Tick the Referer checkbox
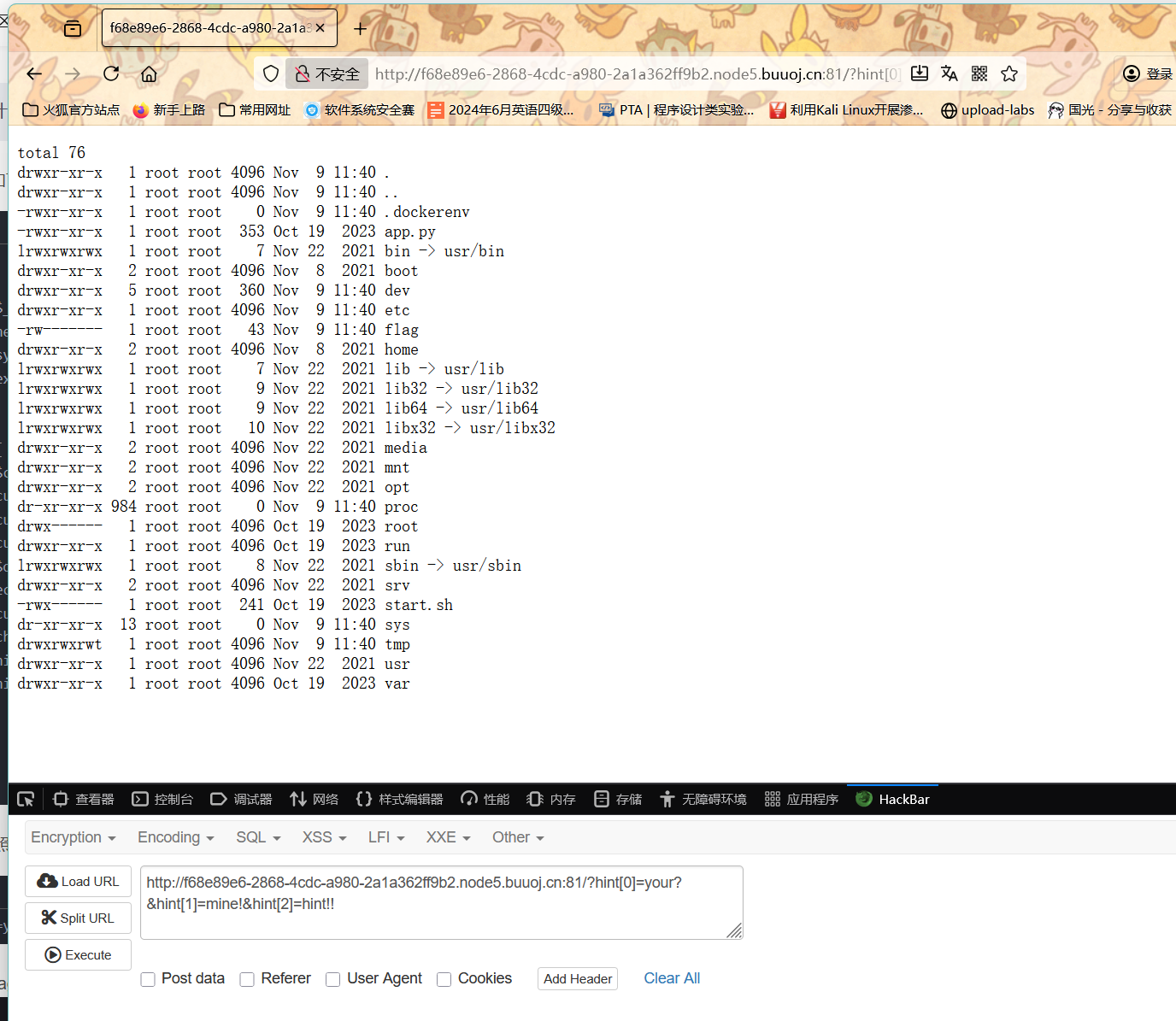Image resolution: width=1176 pixels, height=1021 pixels. [x=248, y=979]
